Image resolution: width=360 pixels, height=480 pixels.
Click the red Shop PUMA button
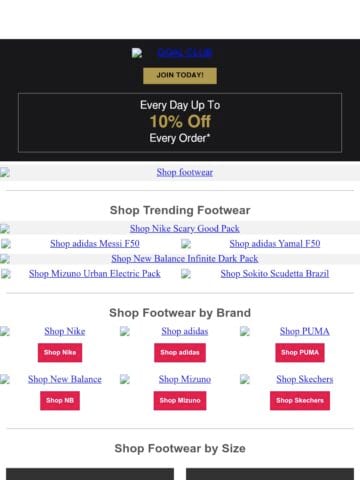[x=300, y=353]
